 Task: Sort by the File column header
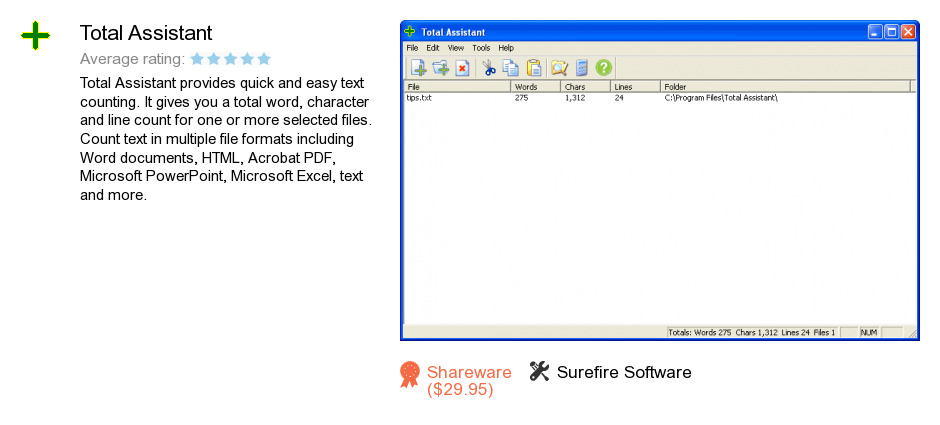click(x=457, y=87)
